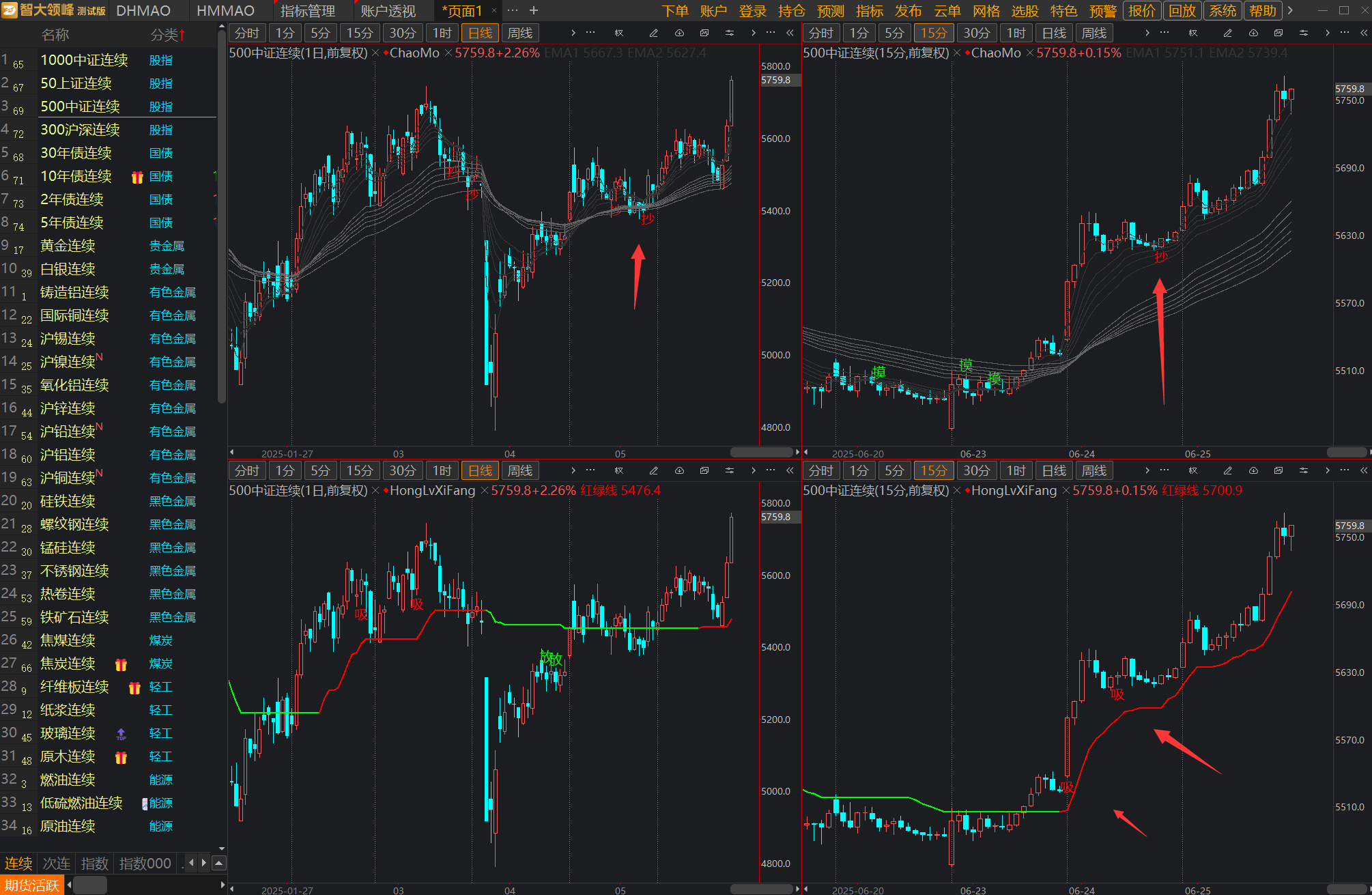Click the 期货活跃 button
Image resolution: width=1372 pixels, height=895 pixels.
(x=32, y=885)
